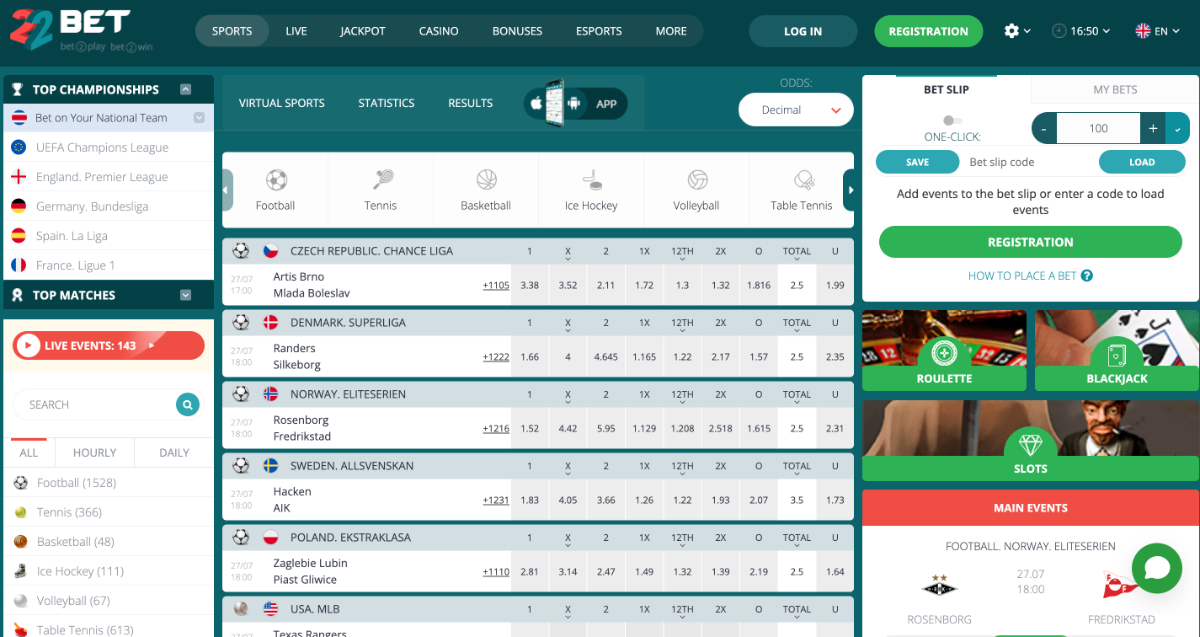
Task: Open the Football sport icon in carousel
Action: point(276,180)
